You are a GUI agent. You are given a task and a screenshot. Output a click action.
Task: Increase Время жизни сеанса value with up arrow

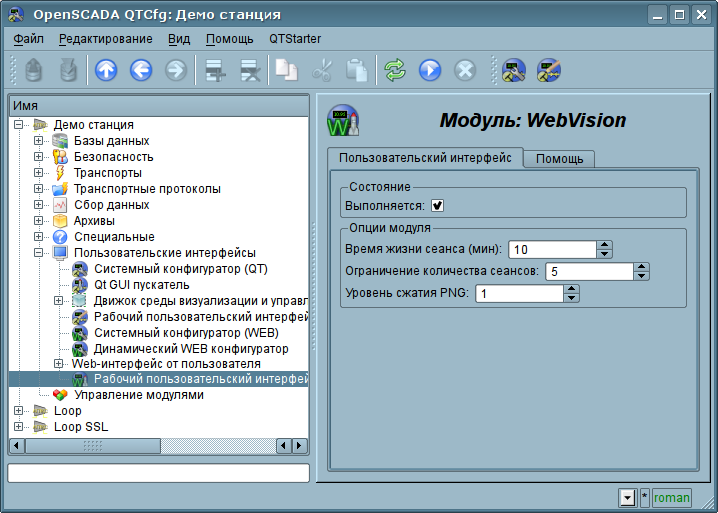[x=605, y=245]
